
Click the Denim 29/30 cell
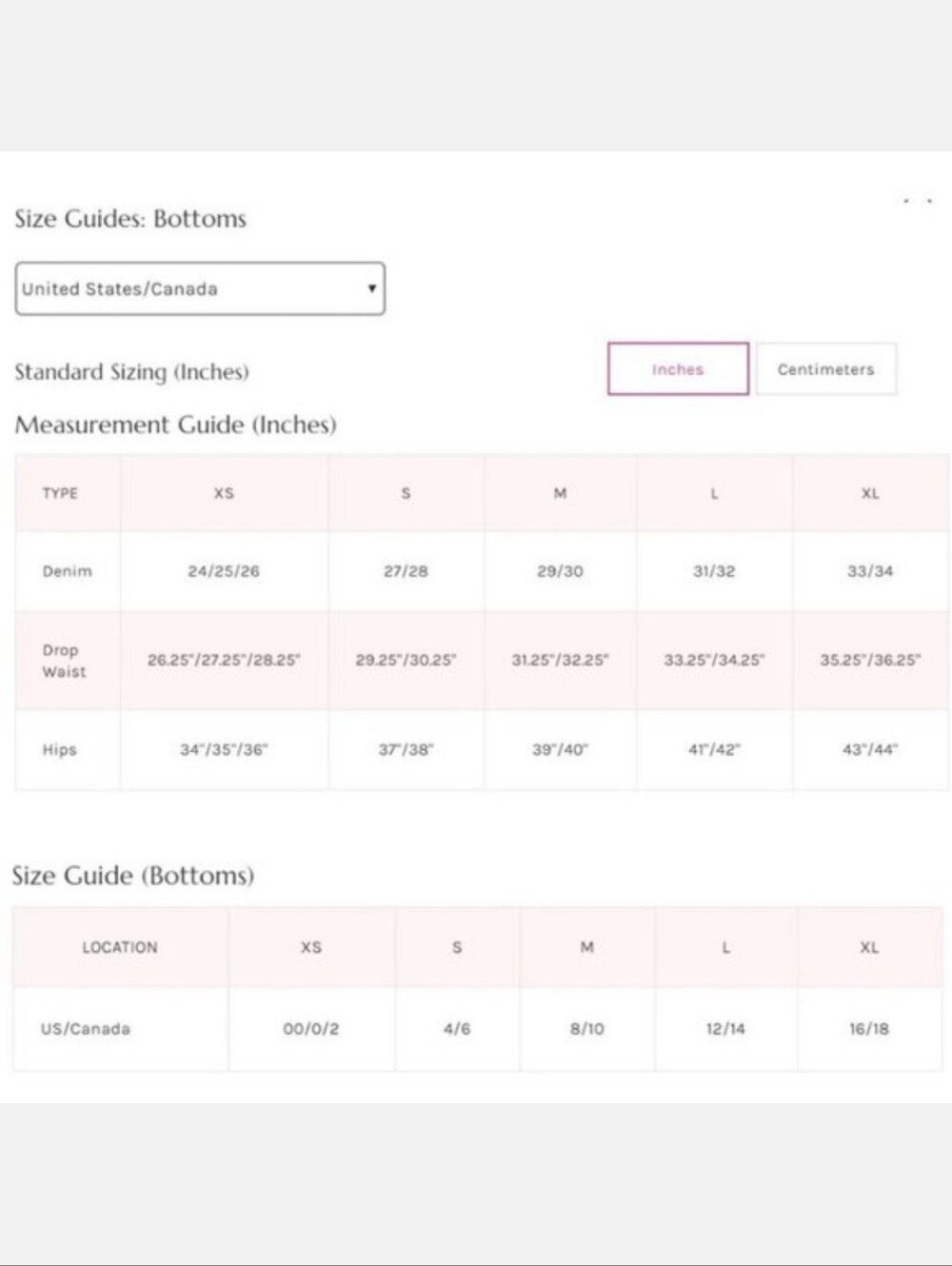click(x=560, y=571)
